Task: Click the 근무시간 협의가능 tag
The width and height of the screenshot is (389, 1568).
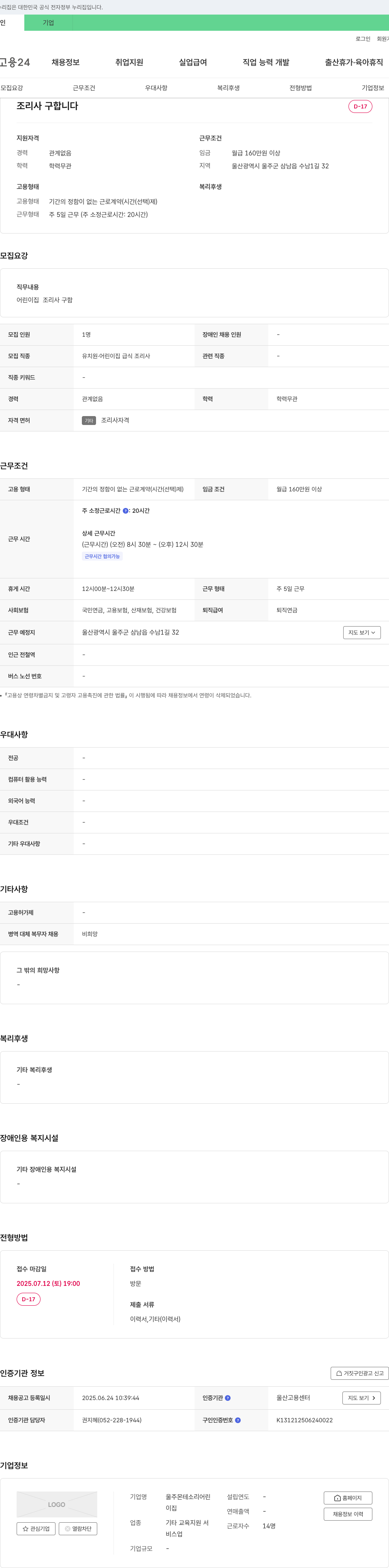Action: tap(102, 557)
